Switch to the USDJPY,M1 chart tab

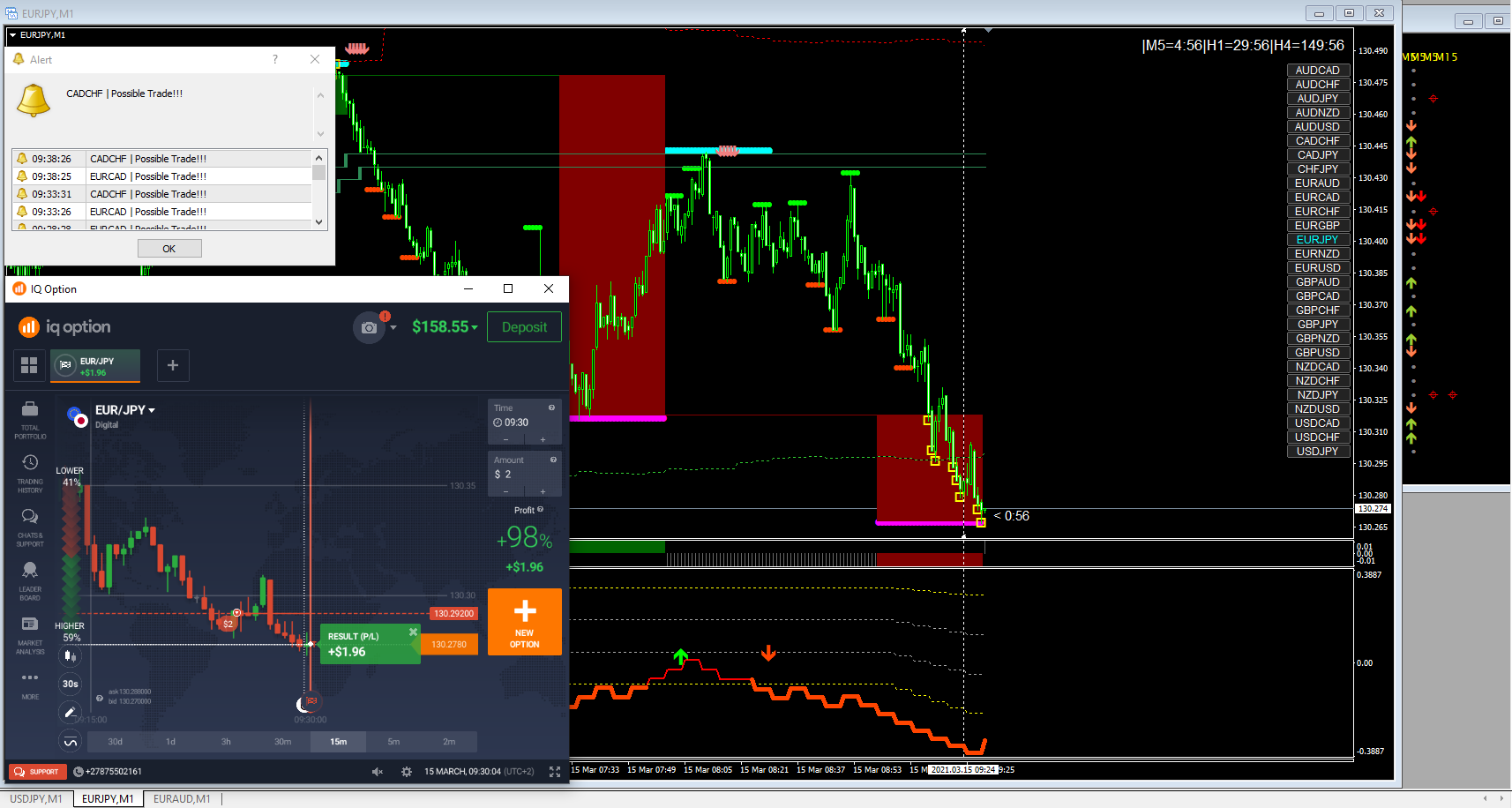click(36, 799)
